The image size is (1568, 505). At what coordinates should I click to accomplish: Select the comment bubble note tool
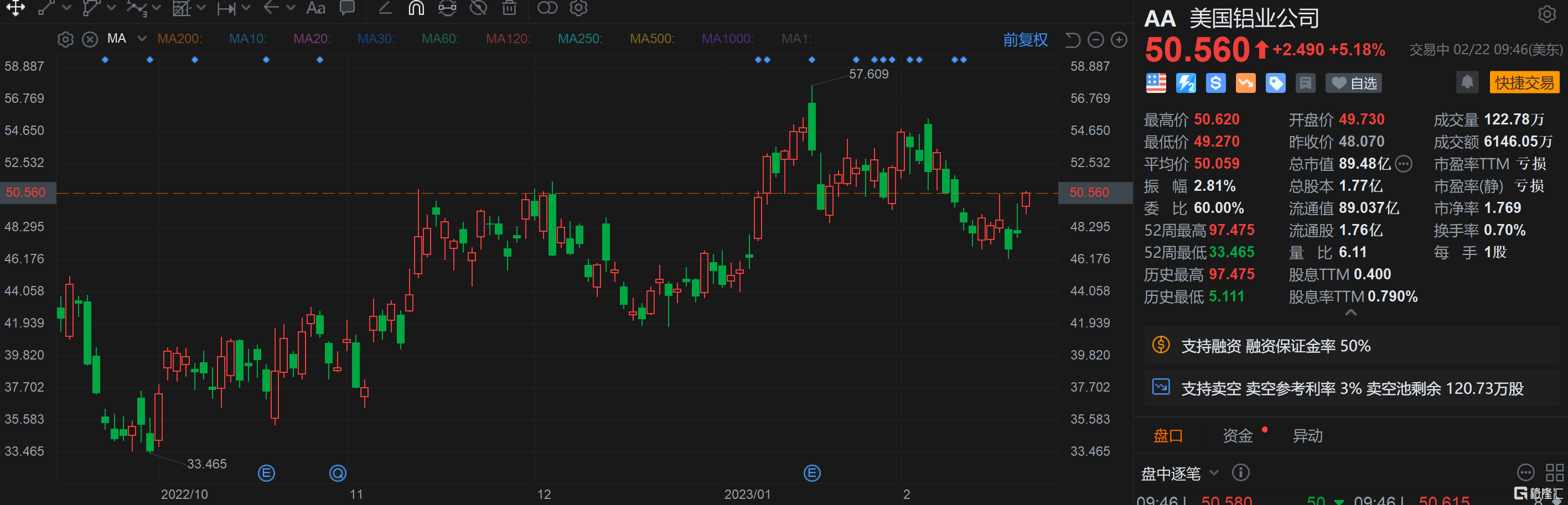pyautogui.click(x=347, y=8)
